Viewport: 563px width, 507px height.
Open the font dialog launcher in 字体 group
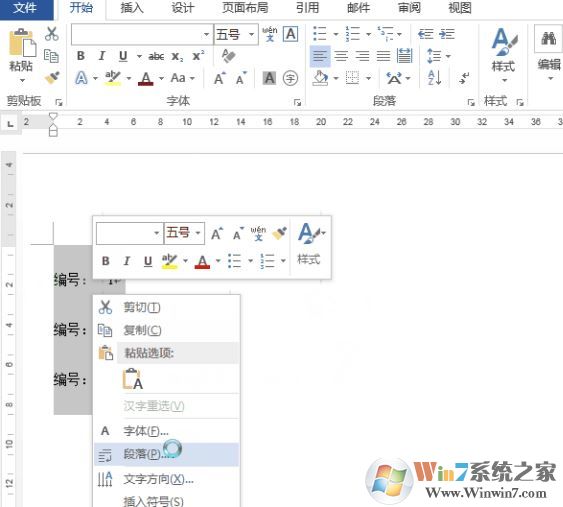[297, 103]
